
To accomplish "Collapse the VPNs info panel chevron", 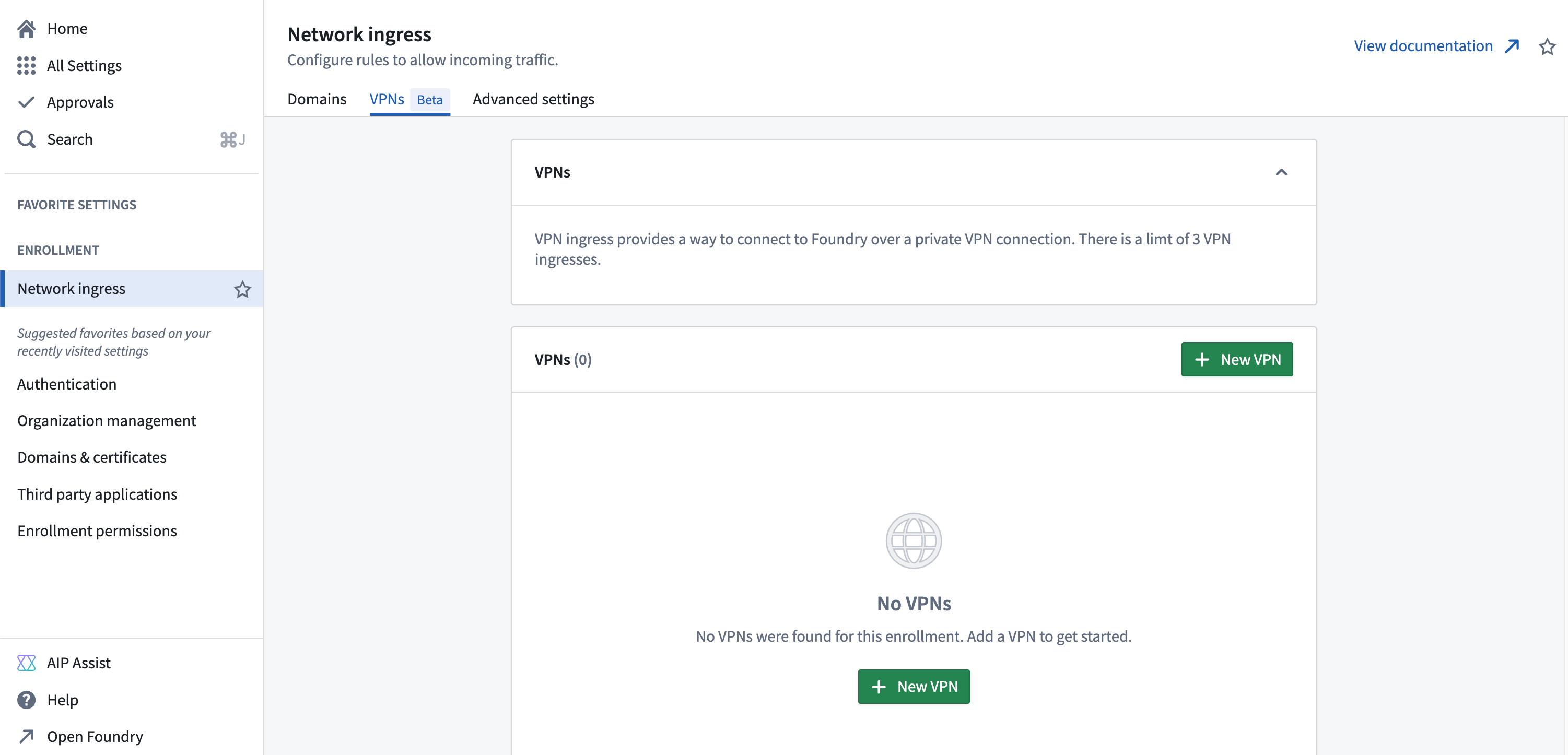I will coord(1281,172).
